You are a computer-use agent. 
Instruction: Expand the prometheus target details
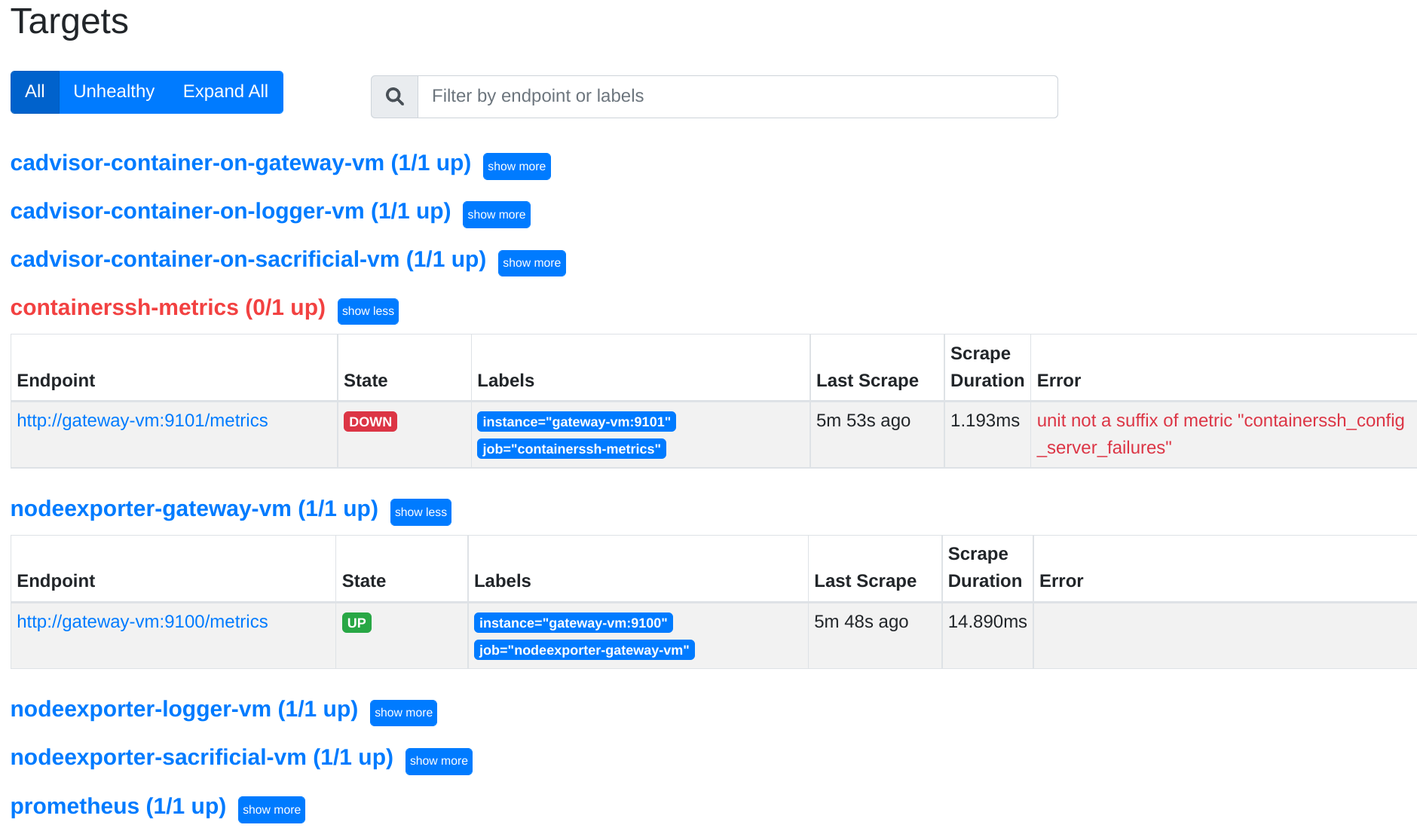pyautogui.click(x=271, y=809)
